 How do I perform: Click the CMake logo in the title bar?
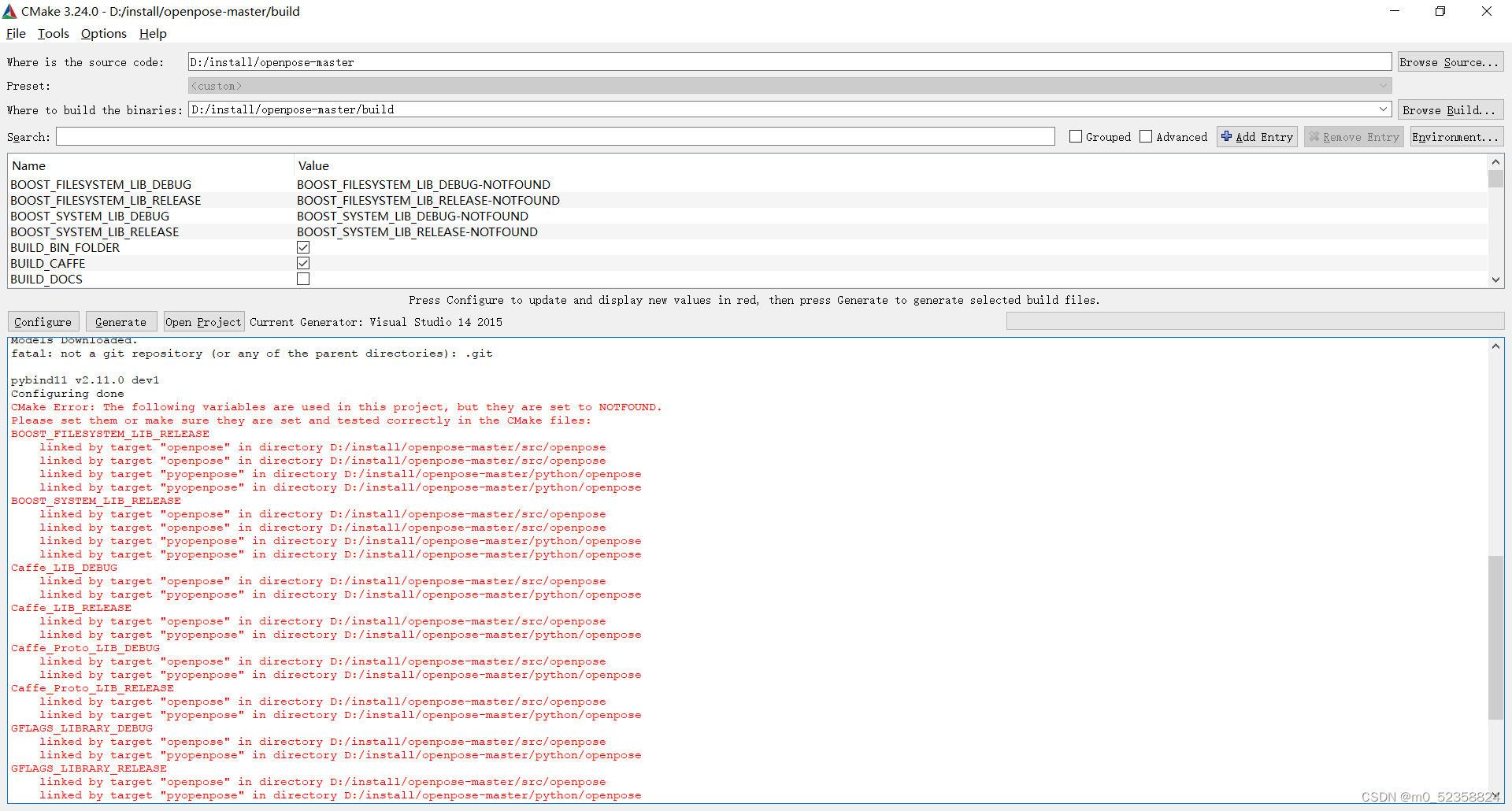pyautogui.click(x=9, y=11)
